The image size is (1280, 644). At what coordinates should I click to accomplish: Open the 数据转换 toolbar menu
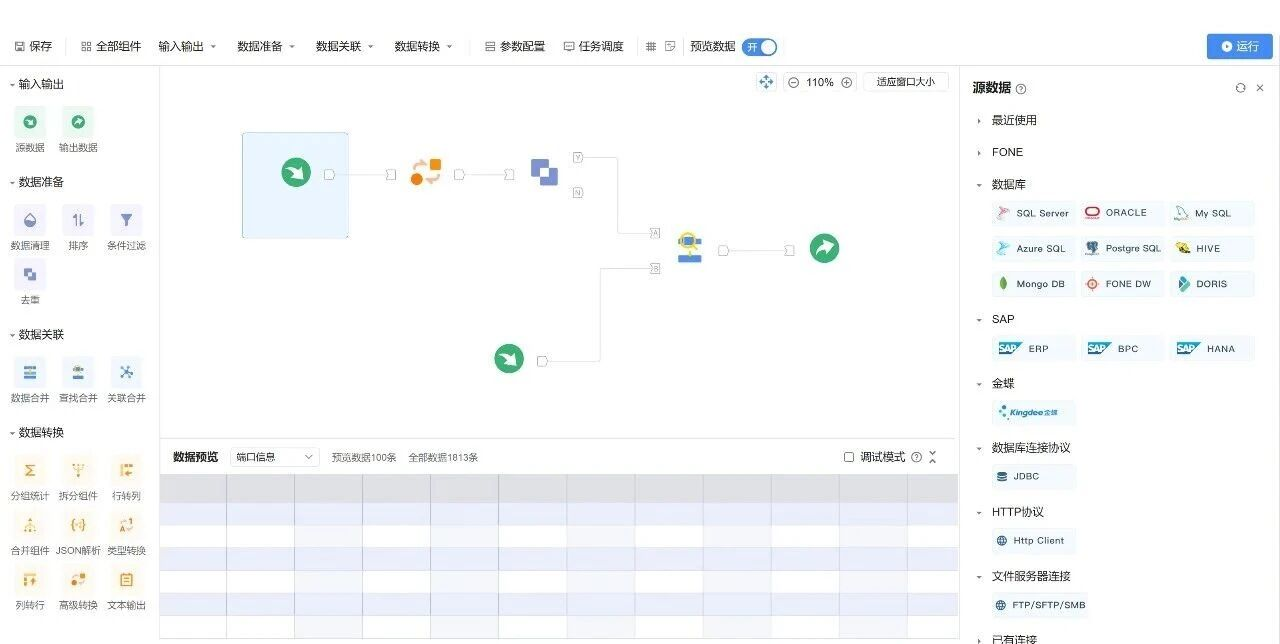tap(423, 47)
